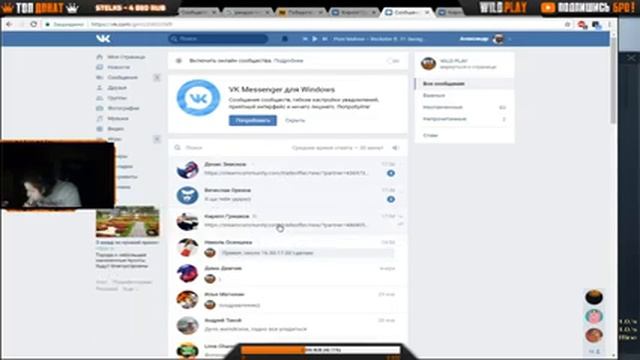The height and width of the screenshot is (360, 640).
Task: Click Подробнее link beside community online notice
Action: pos(289,61)
